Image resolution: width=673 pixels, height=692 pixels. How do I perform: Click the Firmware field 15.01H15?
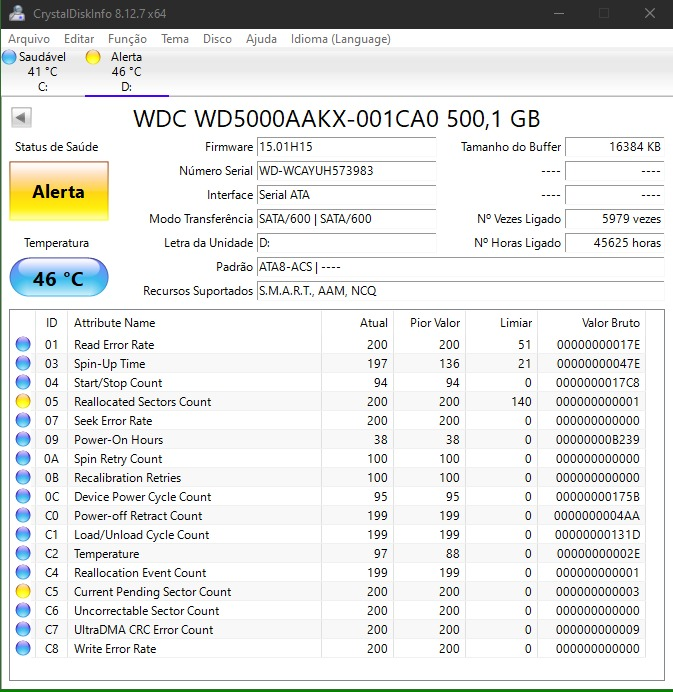click(346, 147)
